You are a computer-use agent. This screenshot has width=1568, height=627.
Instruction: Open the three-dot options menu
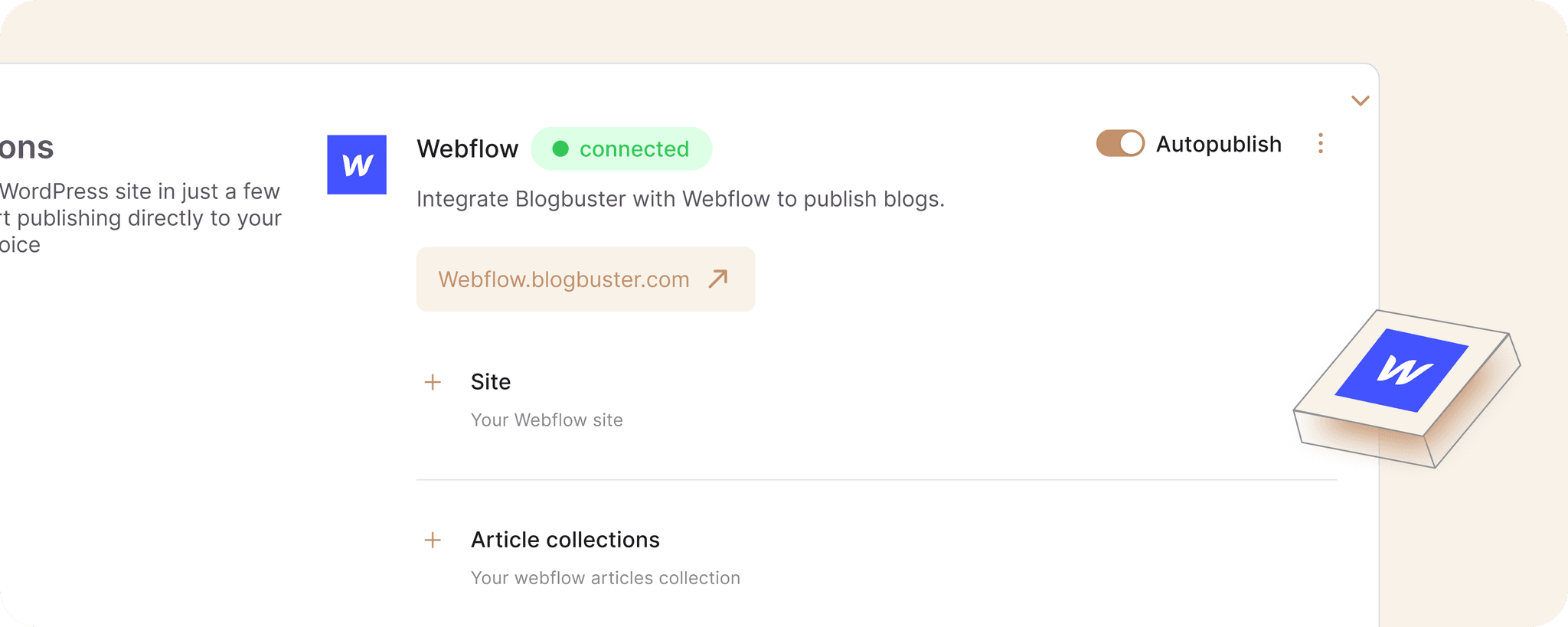[1320, 143]
